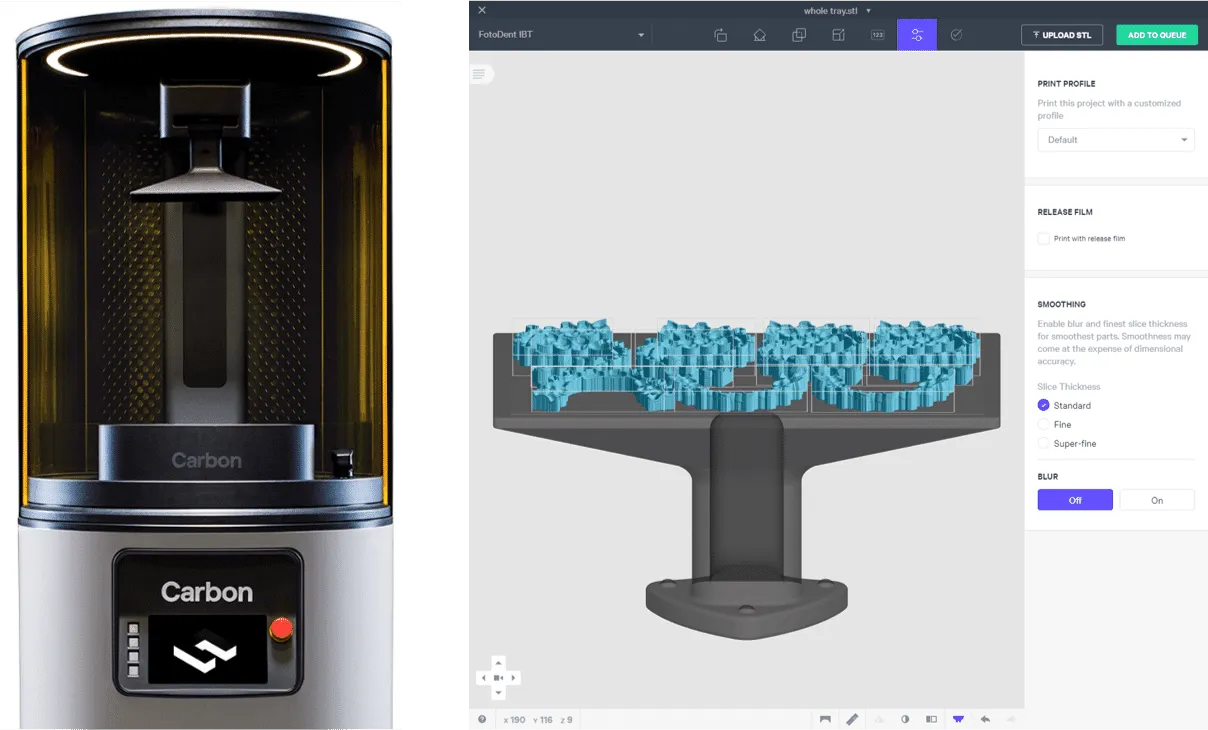Click the split panel view icon

click(x=931, y=719)
